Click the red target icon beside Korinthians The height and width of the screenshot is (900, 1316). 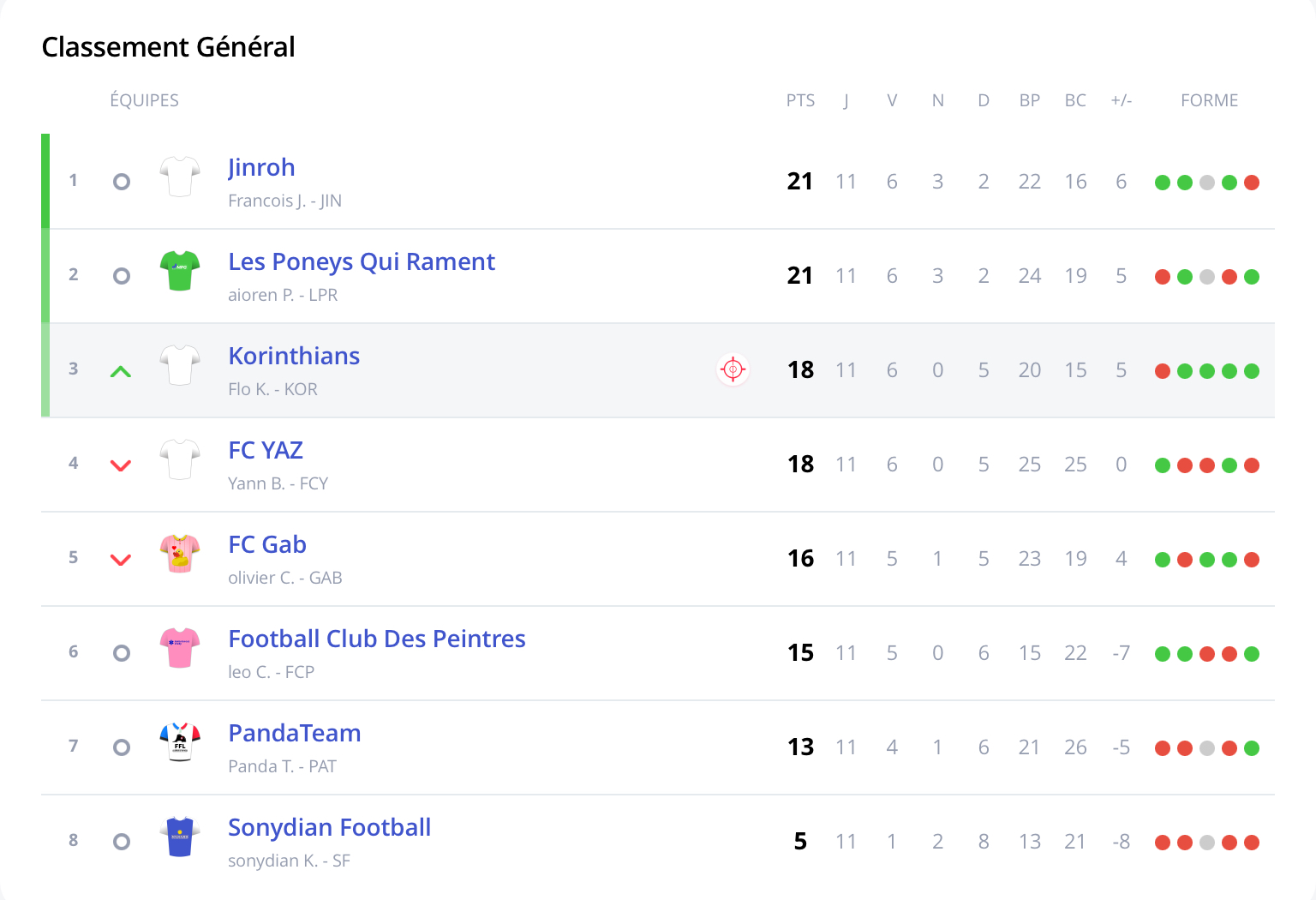(733, 369)
